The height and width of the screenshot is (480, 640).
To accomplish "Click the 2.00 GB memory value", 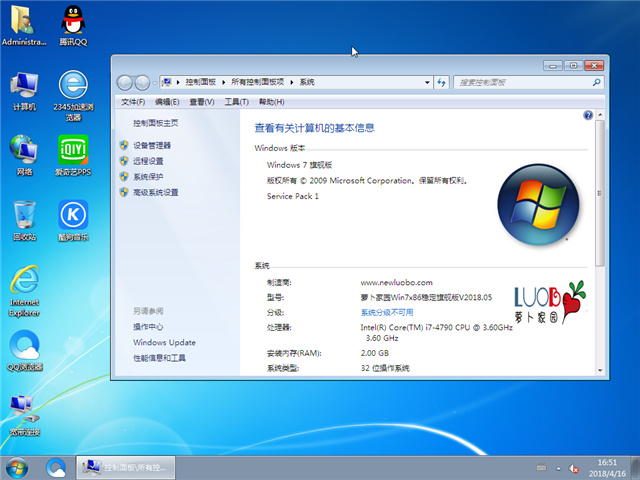I will [375, 353].
